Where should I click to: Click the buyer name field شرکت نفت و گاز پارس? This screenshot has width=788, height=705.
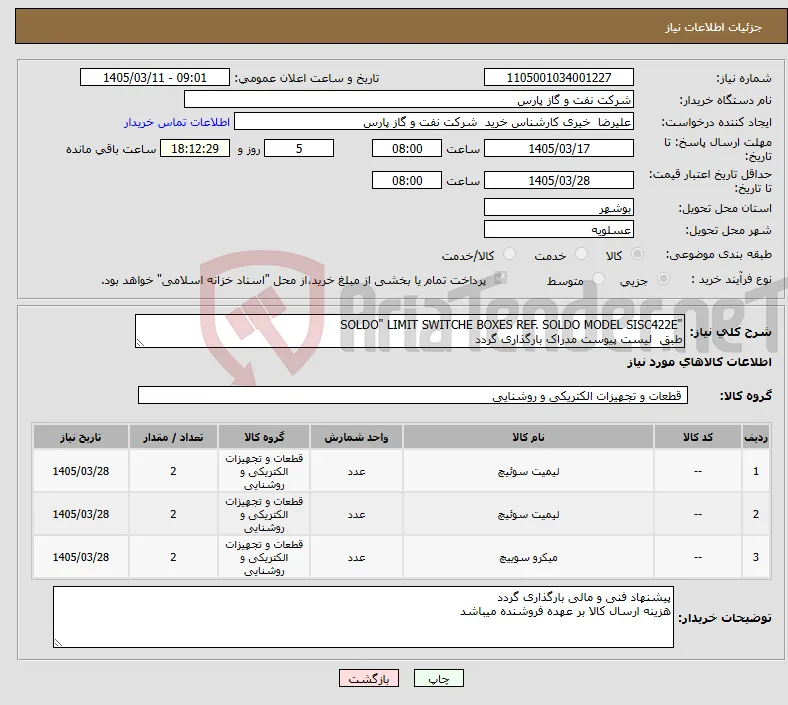pos(409,99)
